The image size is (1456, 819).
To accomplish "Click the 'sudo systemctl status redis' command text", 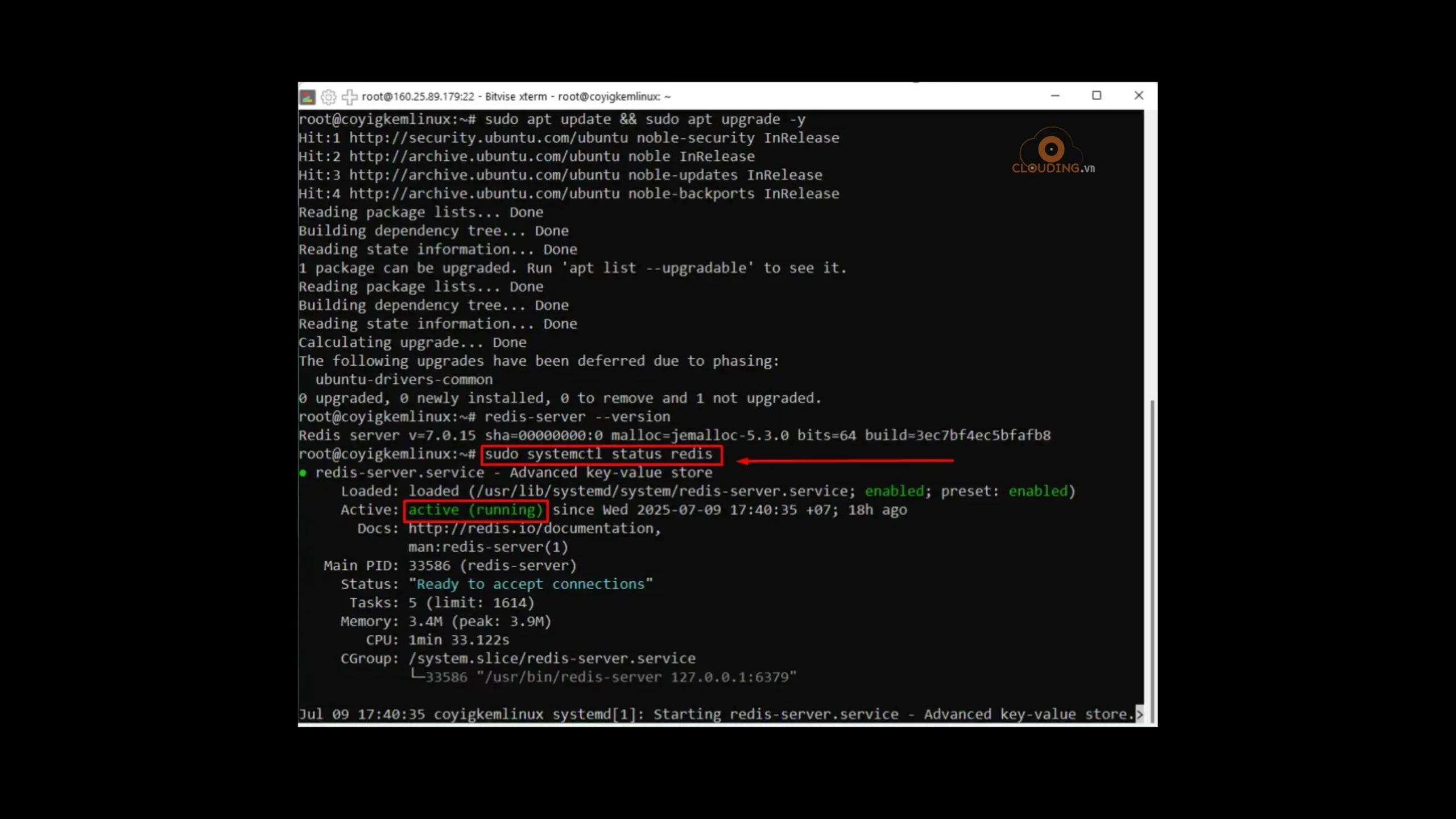I will tap(598, 454).
